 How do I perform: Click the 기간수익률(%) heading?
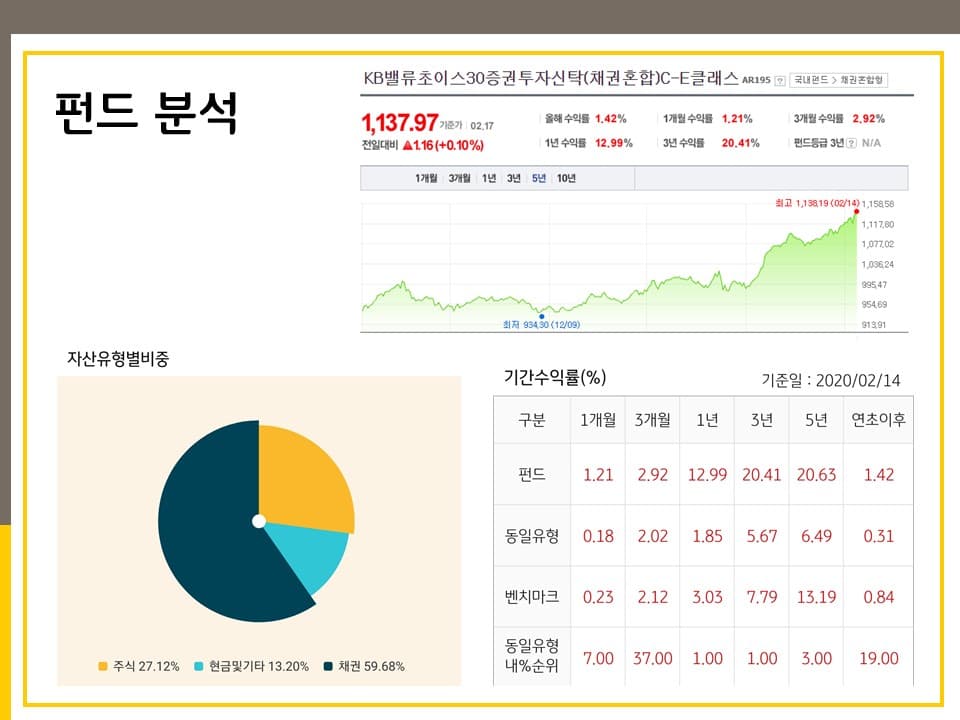point(555,377)
